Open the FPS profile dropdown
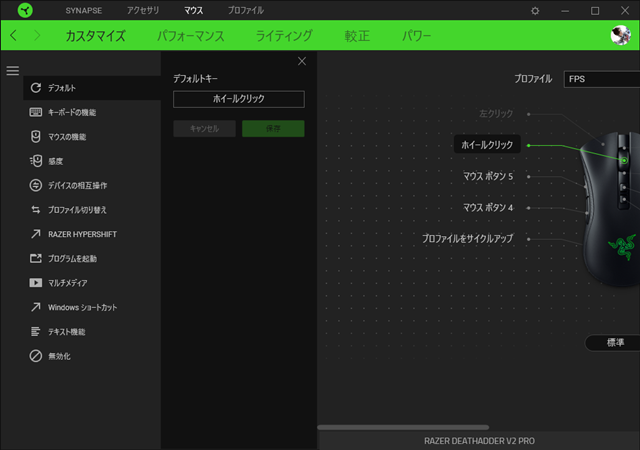Screen dimensions: 640x450 602,79
